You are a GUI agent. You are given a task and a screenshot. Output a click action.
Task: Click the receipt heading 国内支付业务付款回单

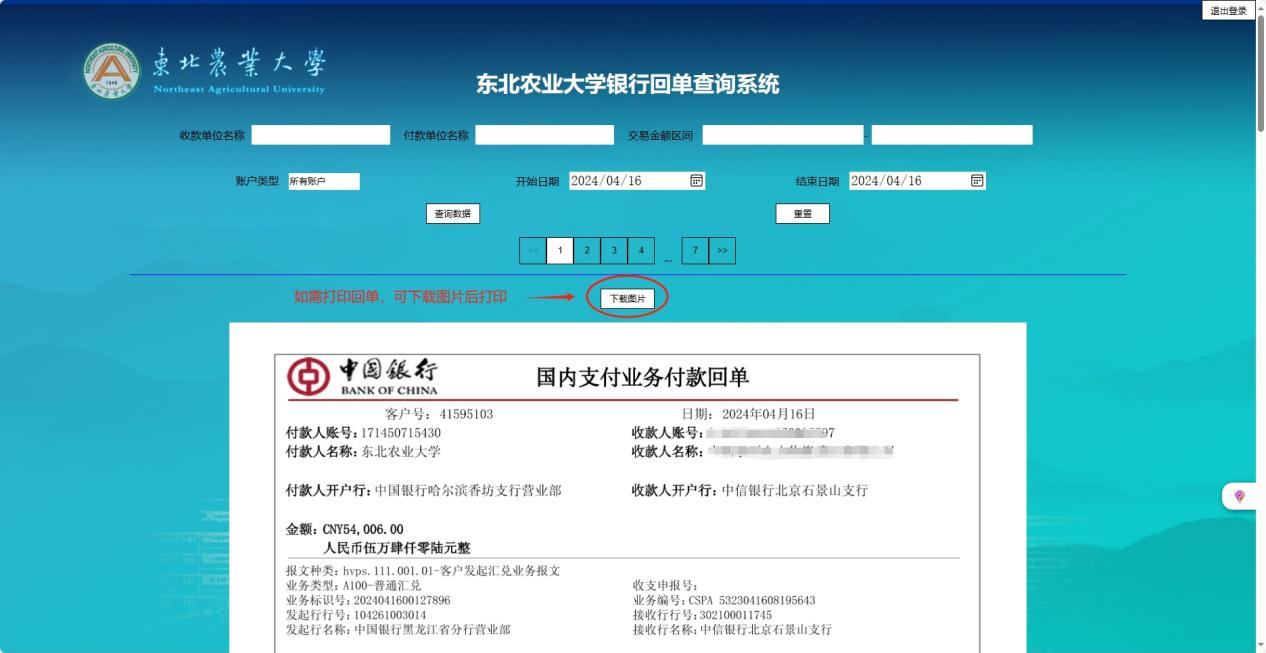pyautogui.click(x=643, y=377)
